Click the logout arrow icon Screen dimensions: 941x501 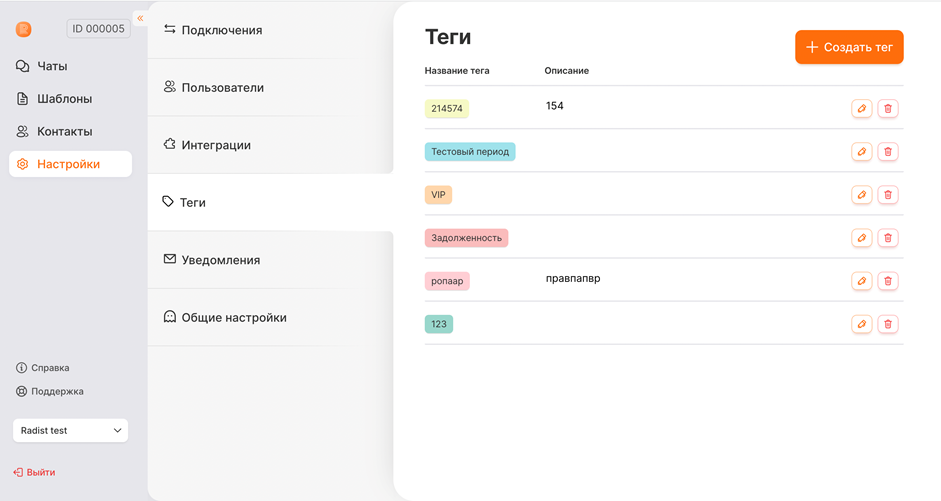pos(18,472)
